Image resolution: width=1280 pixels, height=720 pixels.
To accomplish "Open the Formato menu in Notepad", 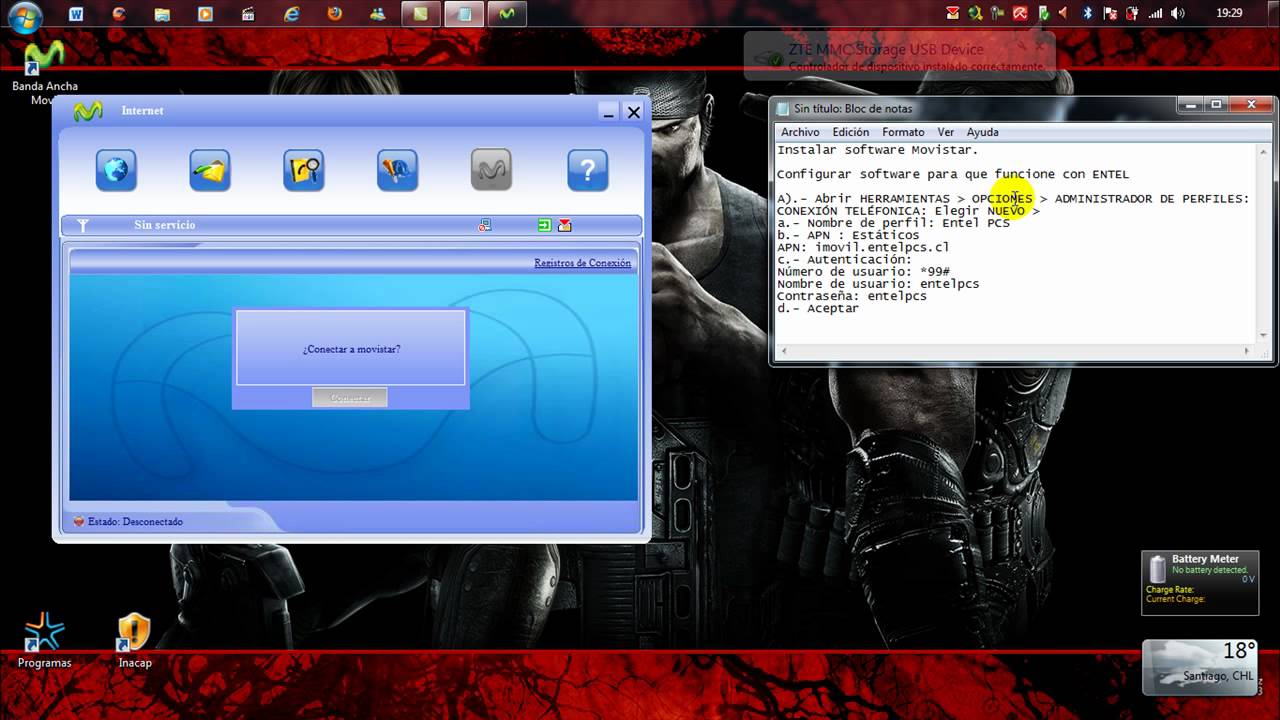I will [x=903, y=132].
